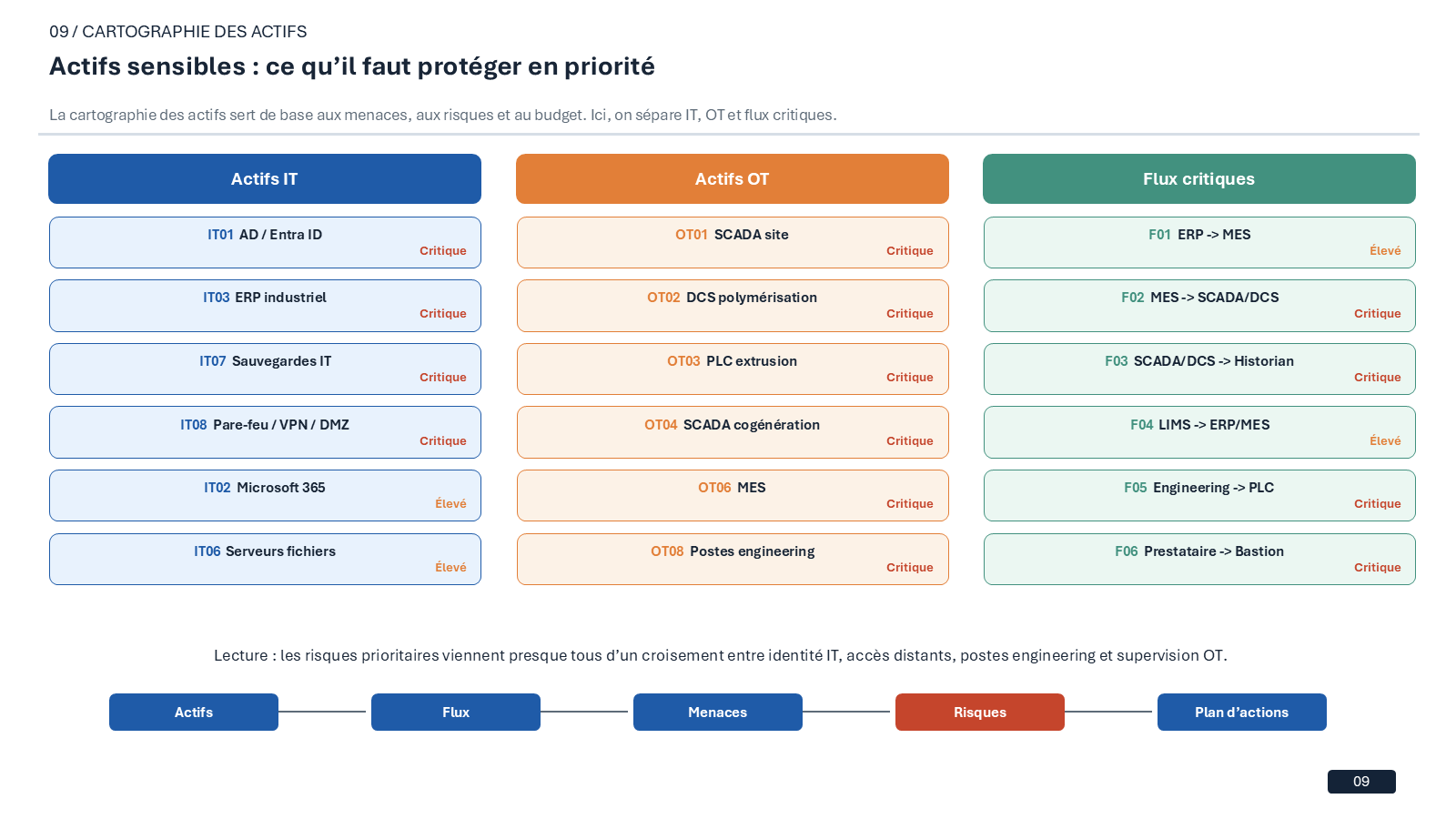The image size is (1456, 819).
Task: Select the IT02 Microsoft 365 card
Action: coord(265,495)
